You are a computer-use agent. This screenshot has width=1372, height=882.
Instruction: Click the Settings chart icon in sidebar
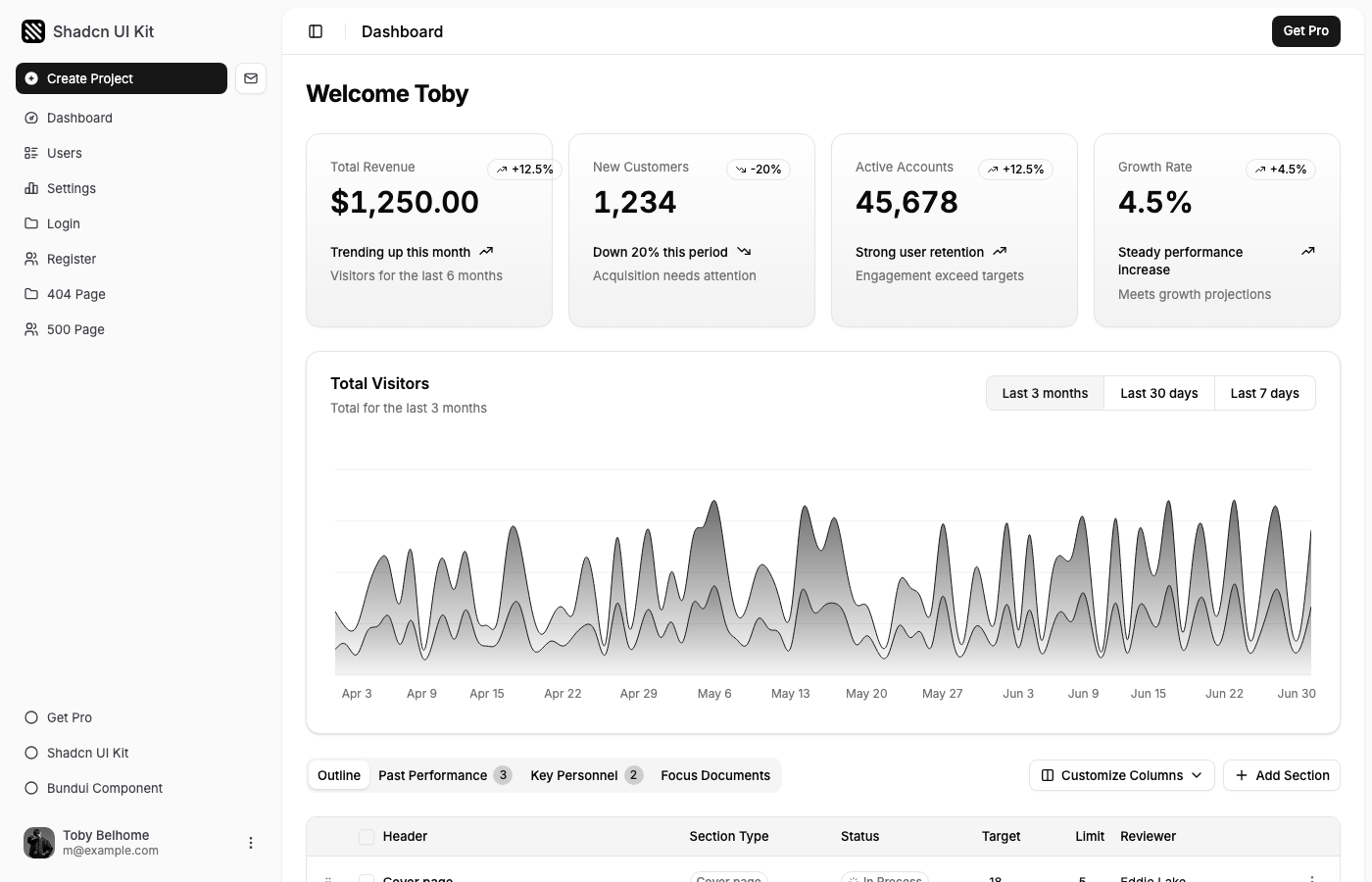coord(30,188)
